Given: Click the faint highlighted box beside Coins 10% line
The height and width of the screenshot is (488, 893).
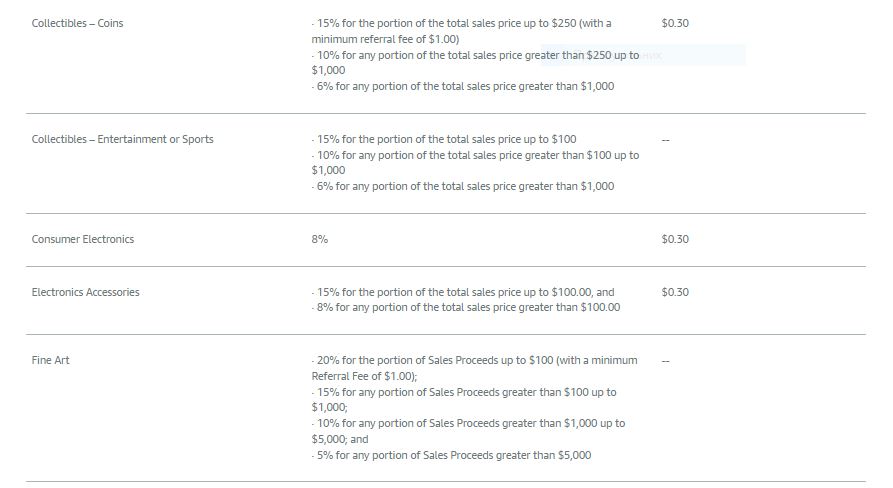Looking at the screenshot, I should click(643, 55).
